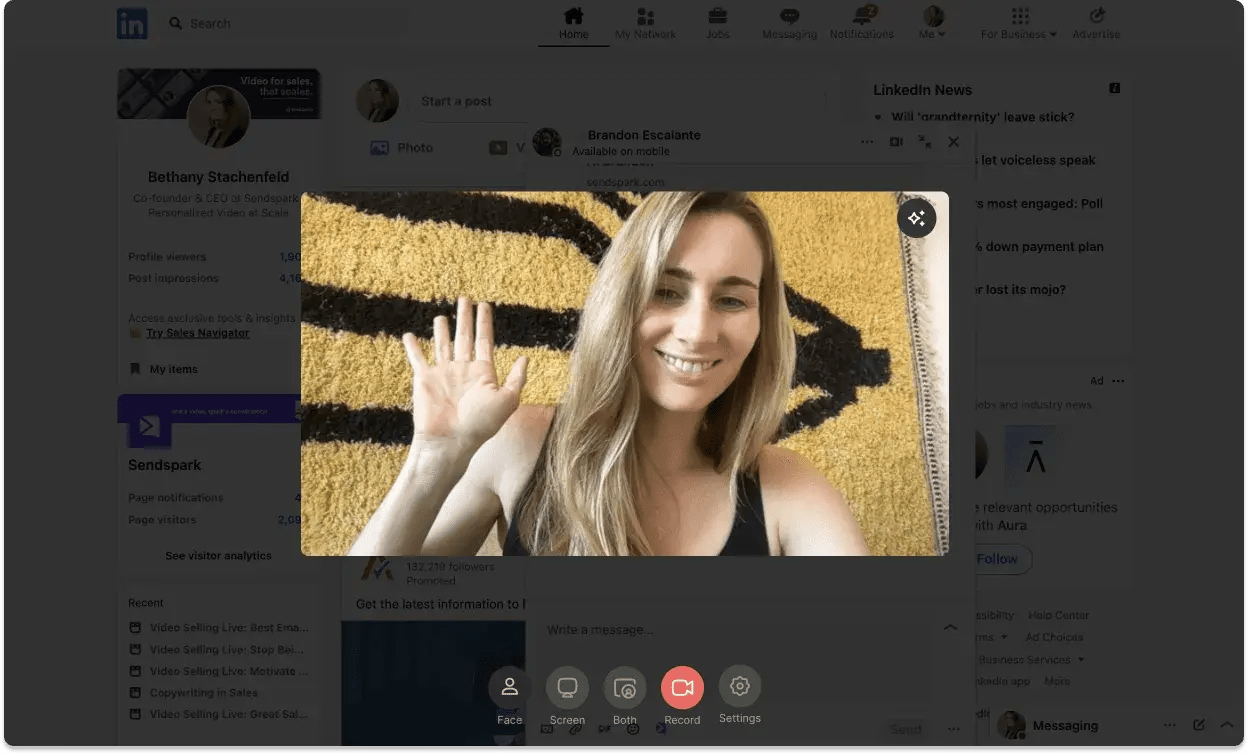Open news story Will 'grandternity' leave stick?

tap(983, 117)
